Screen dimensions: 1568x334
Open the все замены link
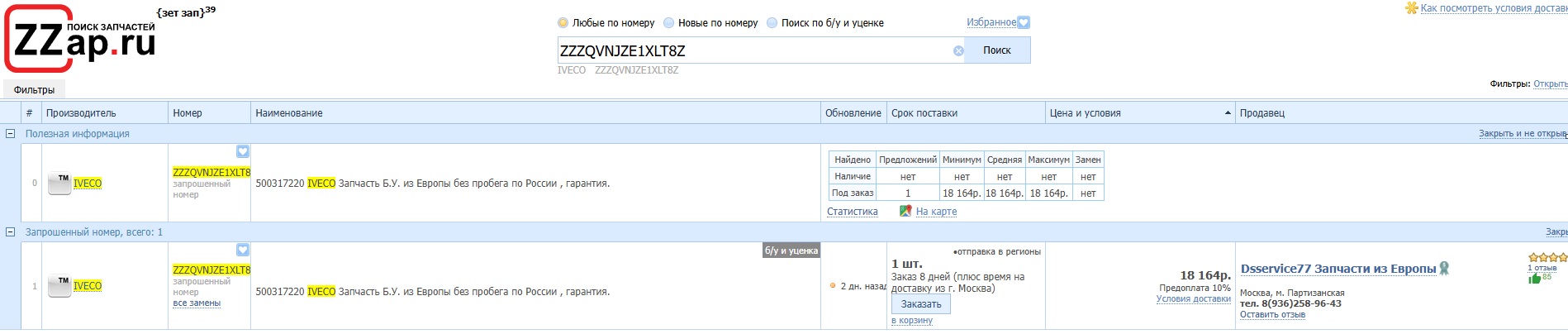coord(197,303)
